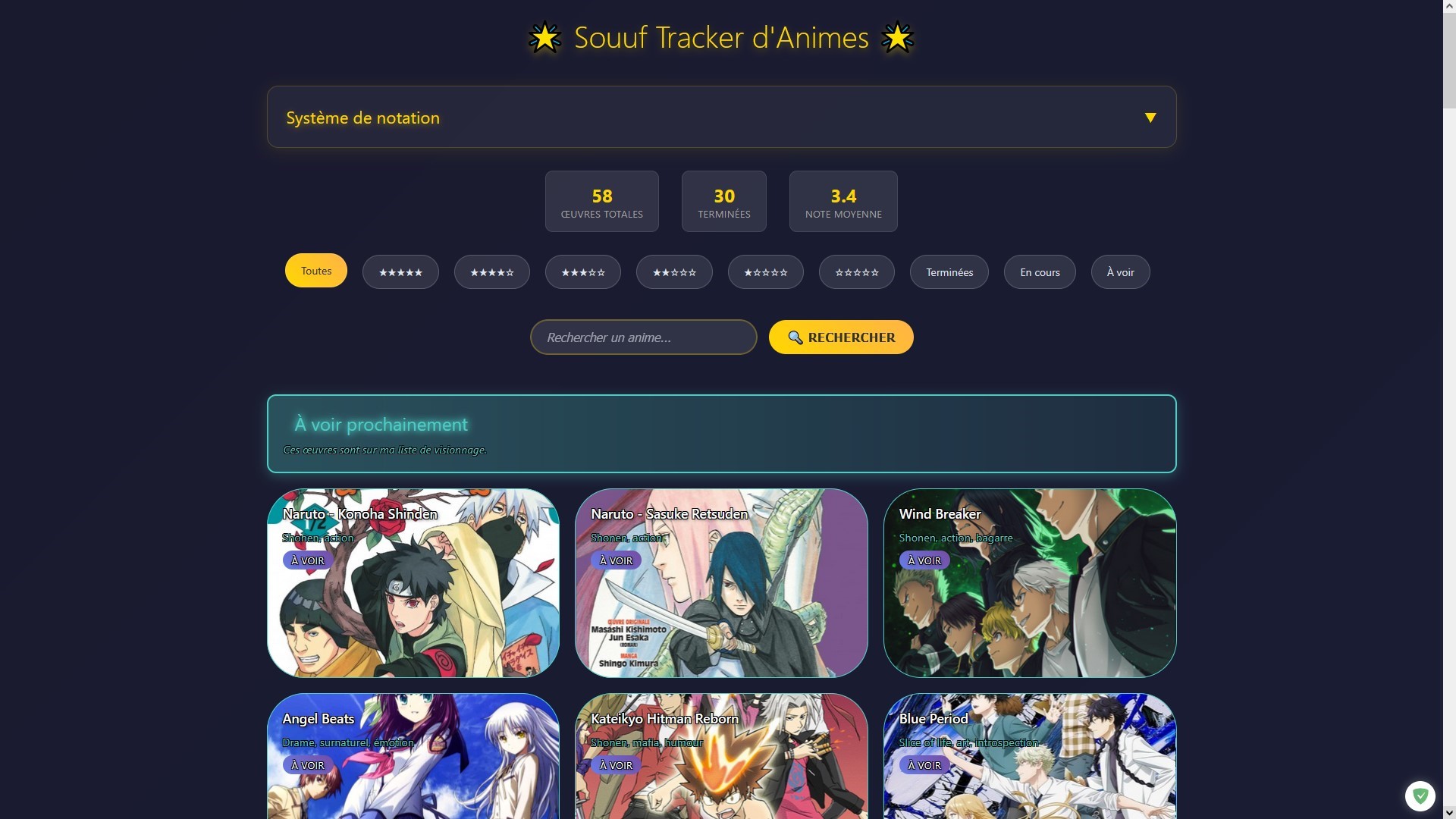Filter by two filled stars rating

pos(674,272)
